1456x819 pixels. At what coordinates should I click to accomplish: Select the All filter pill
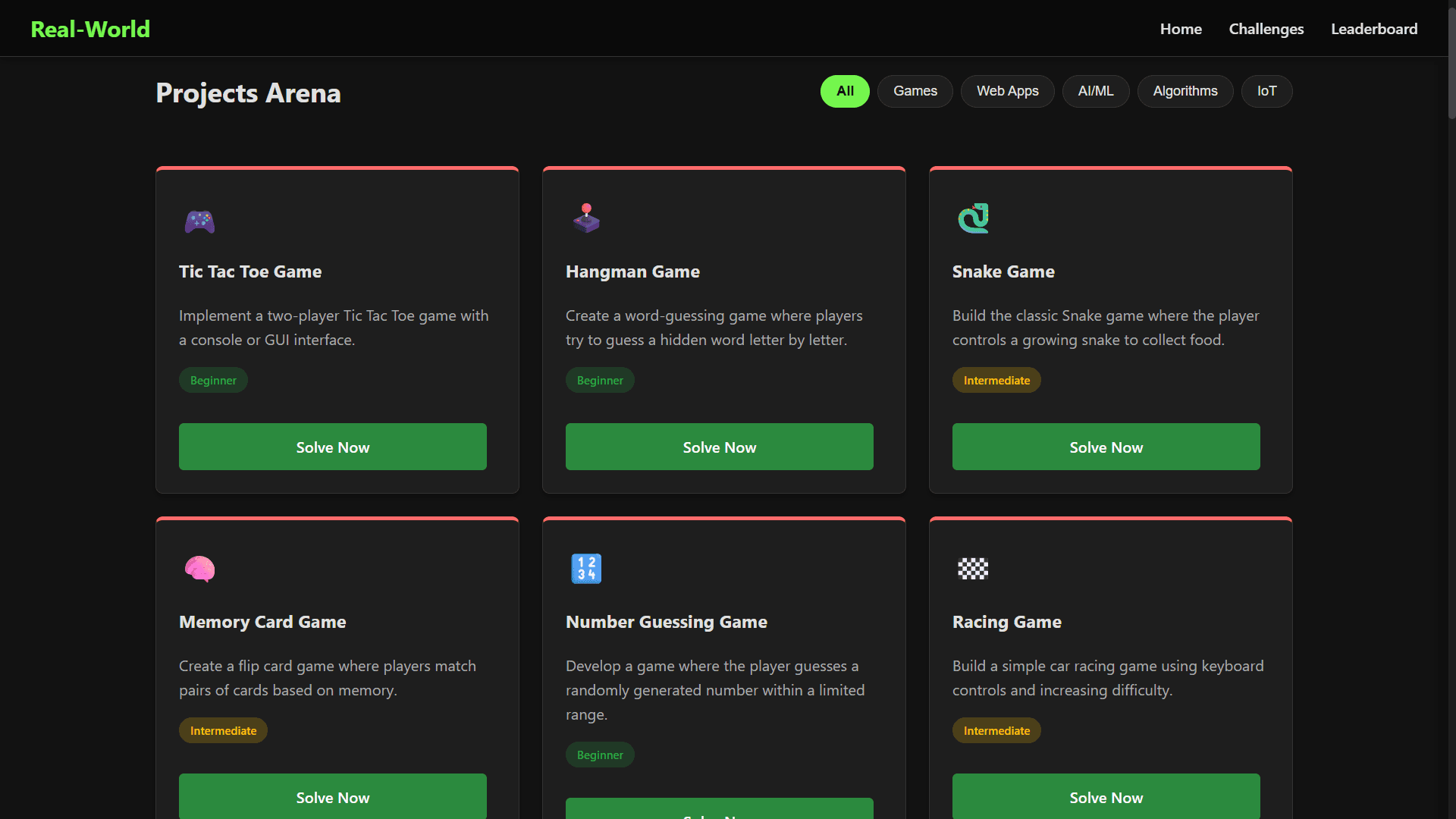coord(845,91)
